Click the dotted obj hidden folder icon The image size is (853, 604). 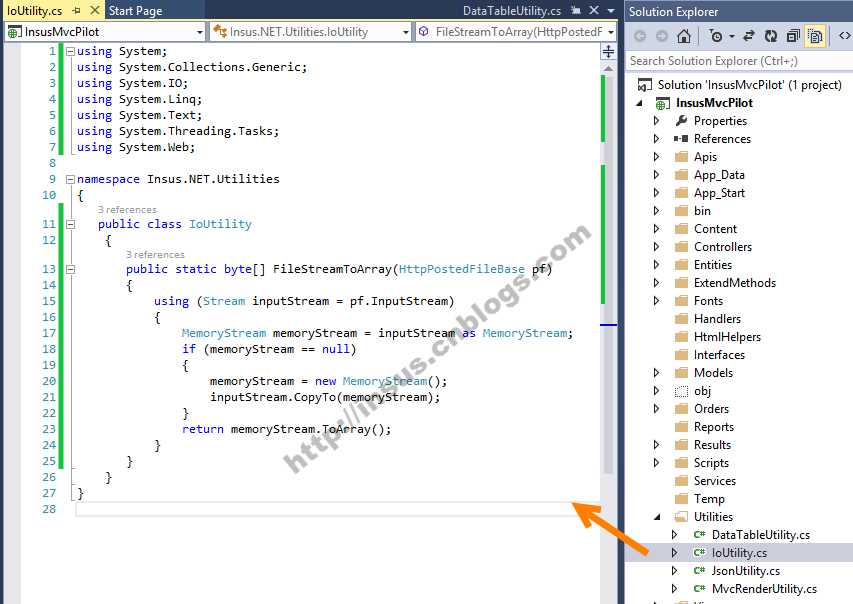click(681, 391)
